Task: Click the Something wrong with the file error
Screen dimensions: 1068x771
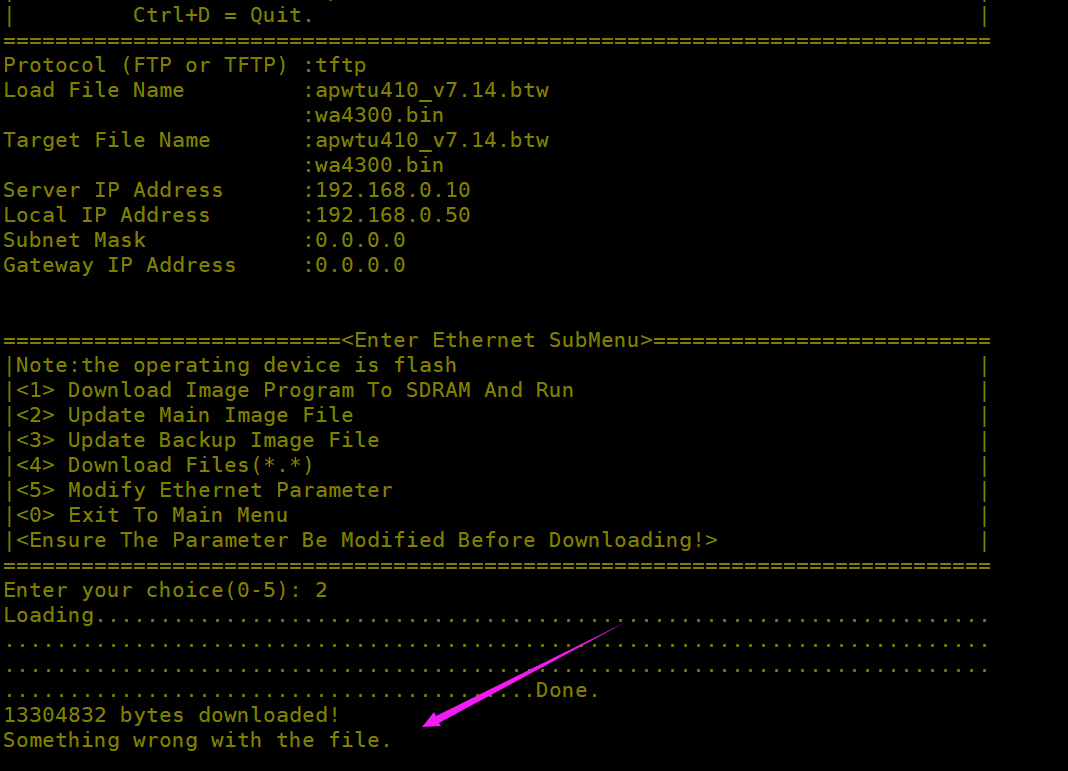Action: click(x=197, y=740)
